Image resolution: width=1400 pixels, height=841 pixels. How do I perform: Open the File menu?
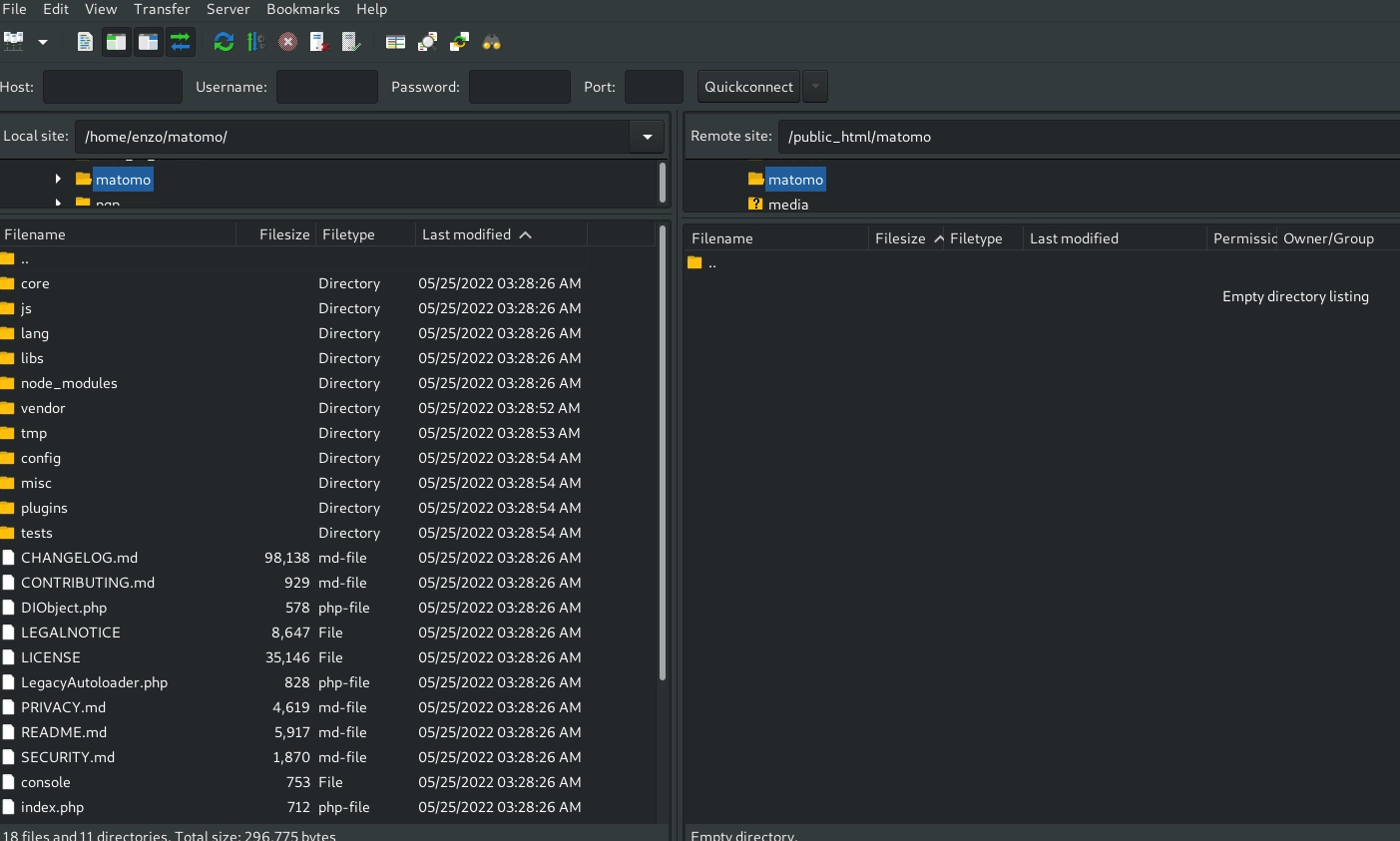pos(15,9)
